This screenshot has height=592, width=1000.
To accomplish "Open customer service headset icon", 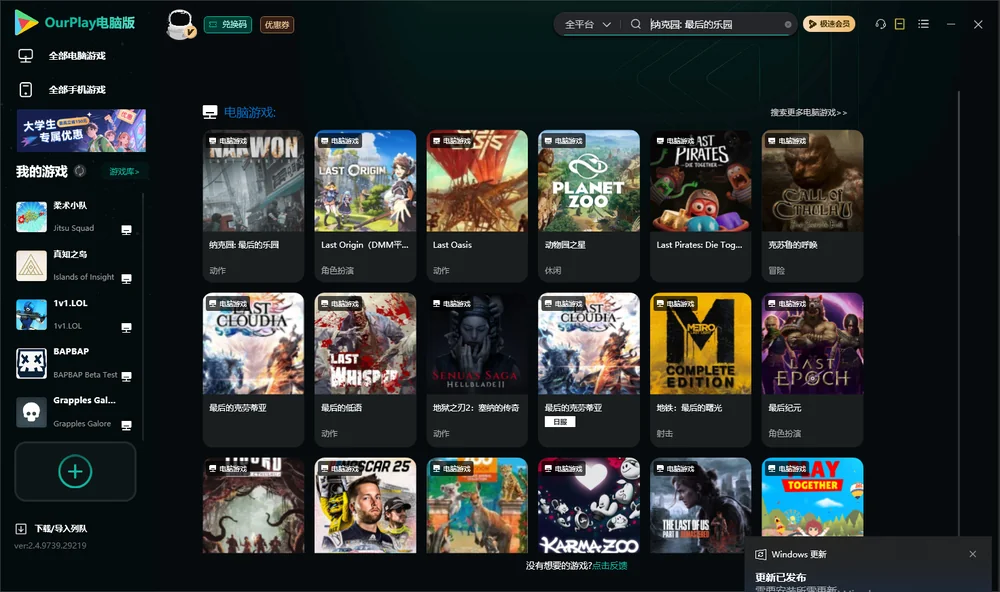I will [881, 24].
